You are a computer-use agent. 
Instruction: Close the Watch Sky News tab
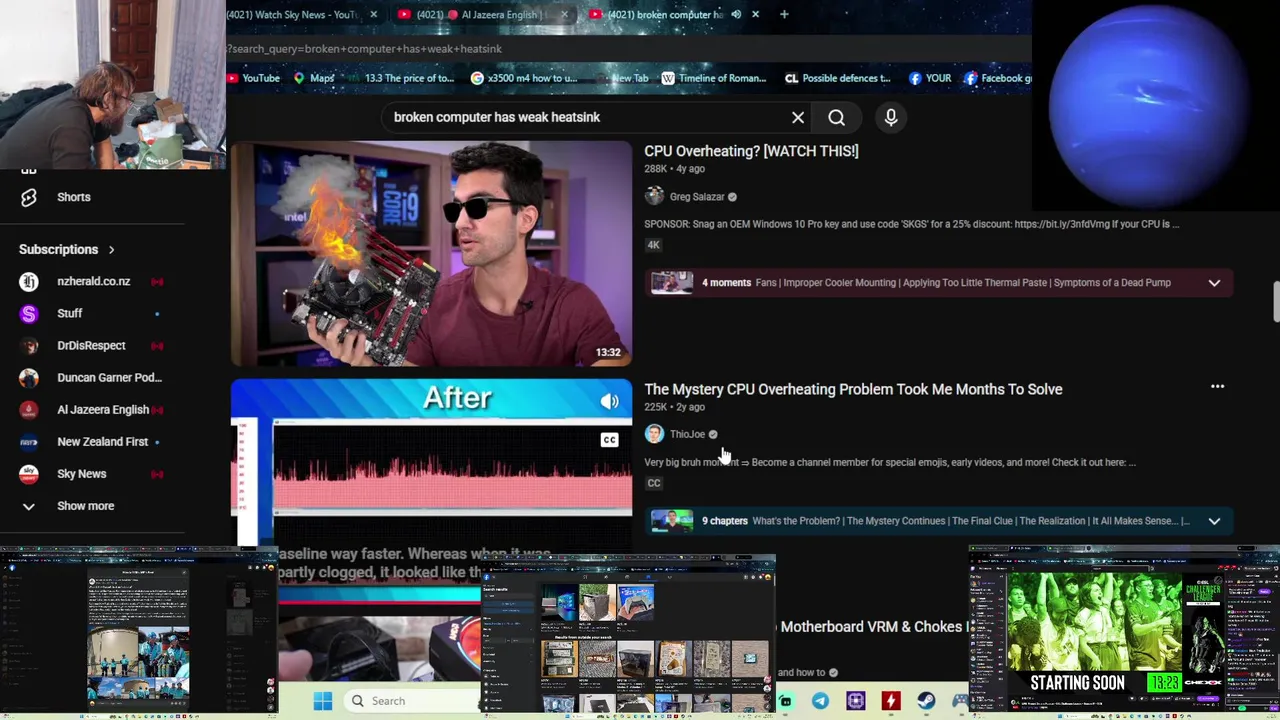tap(373, 14)
